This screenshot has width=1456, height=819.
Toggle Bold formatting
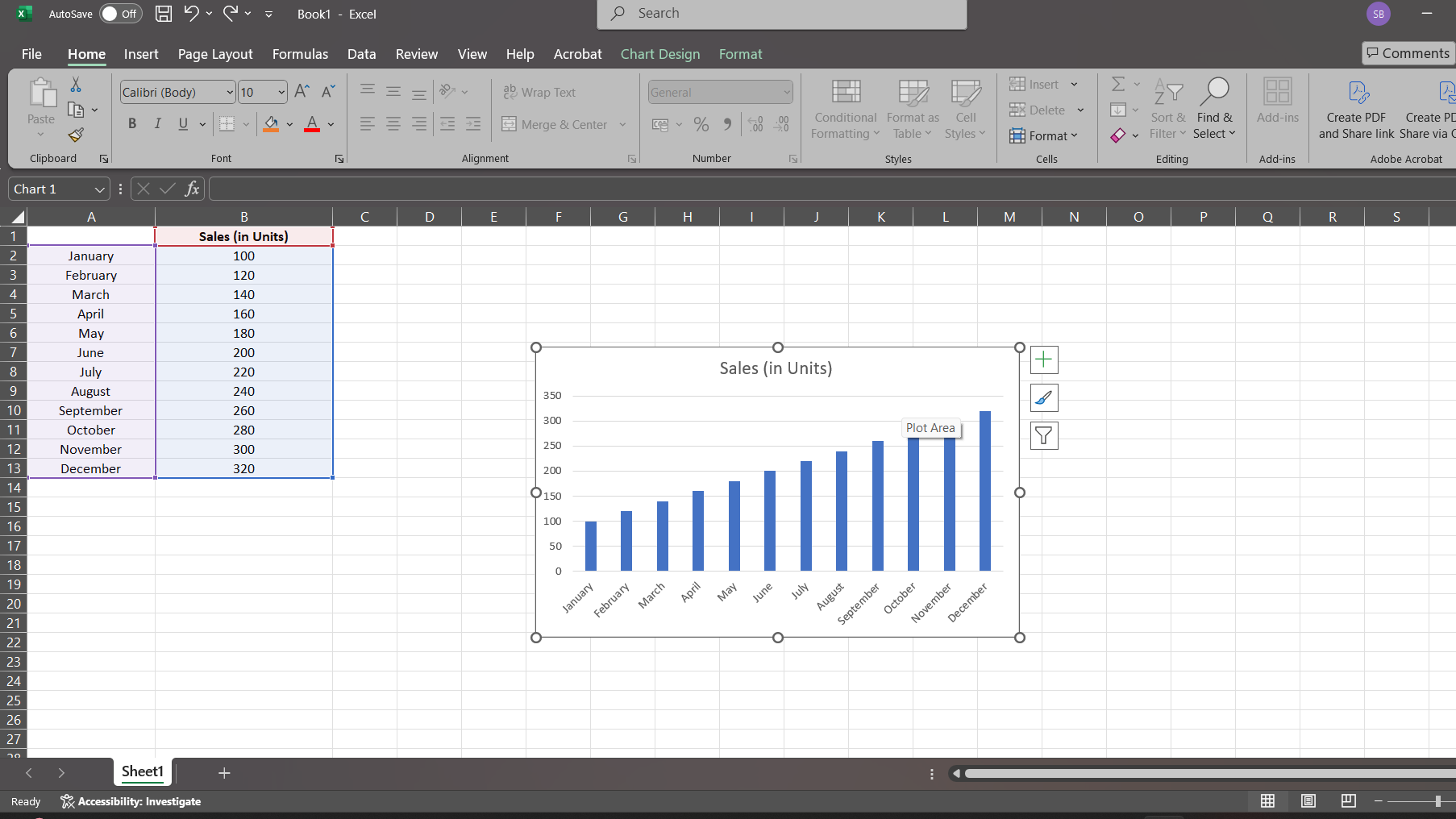click(x=132, y=123)
